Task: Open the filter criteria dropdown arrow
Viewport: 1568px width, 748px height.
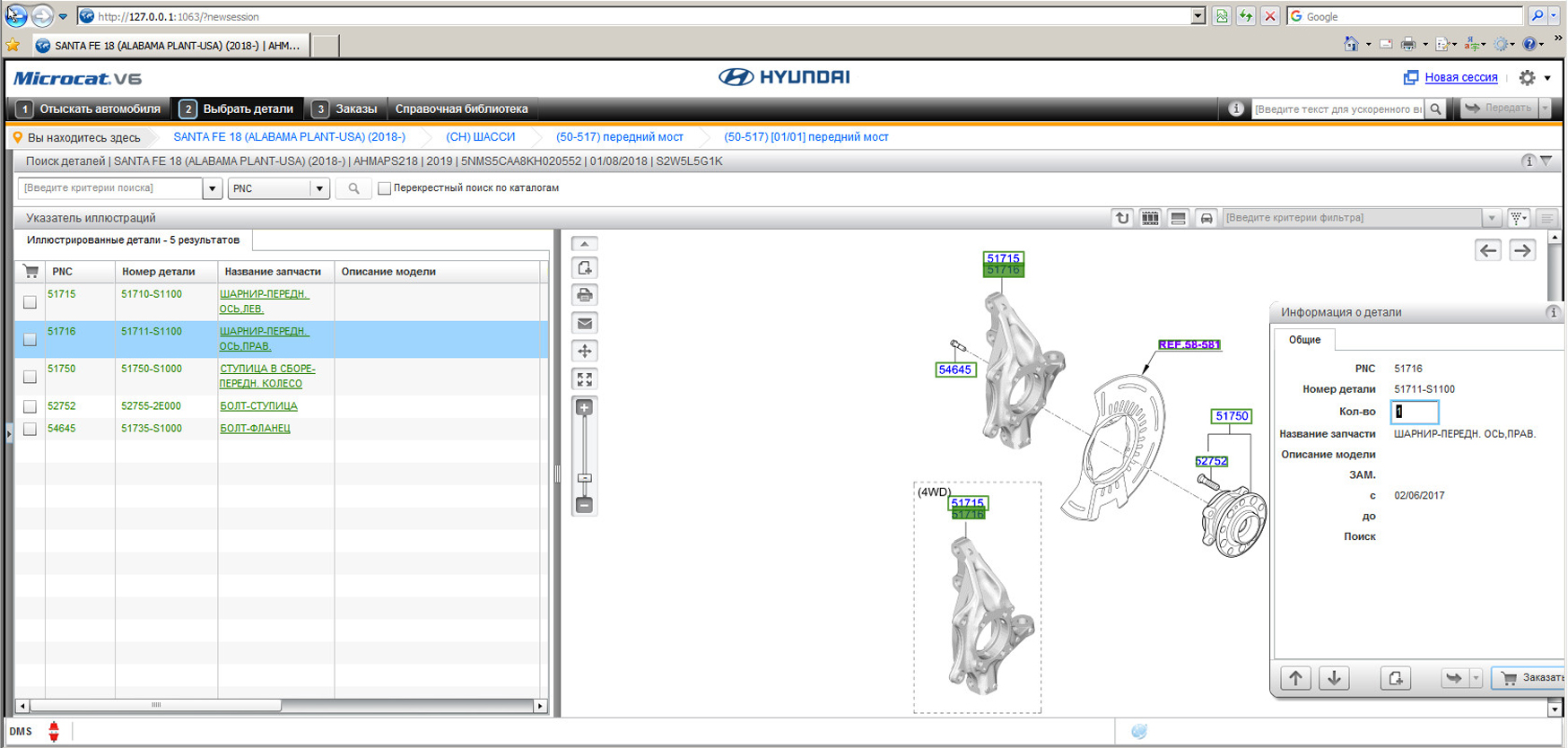Action: [x=1492, y=218]
